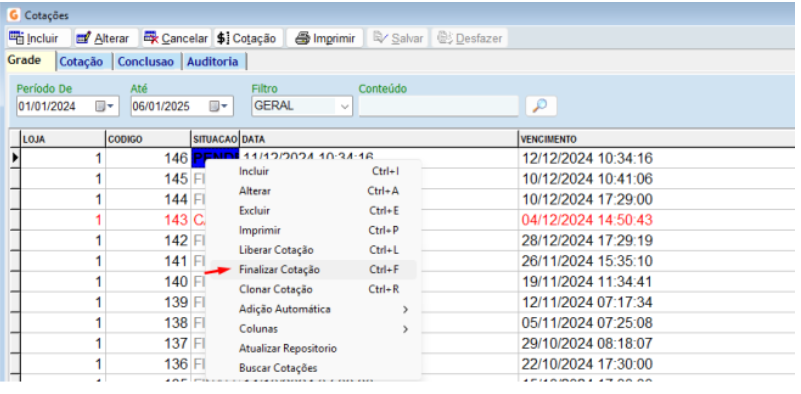Viewport: 801px width, 394px height.
Task: Select Liberar Cotação in context menu
Action: tap(313, 250)
